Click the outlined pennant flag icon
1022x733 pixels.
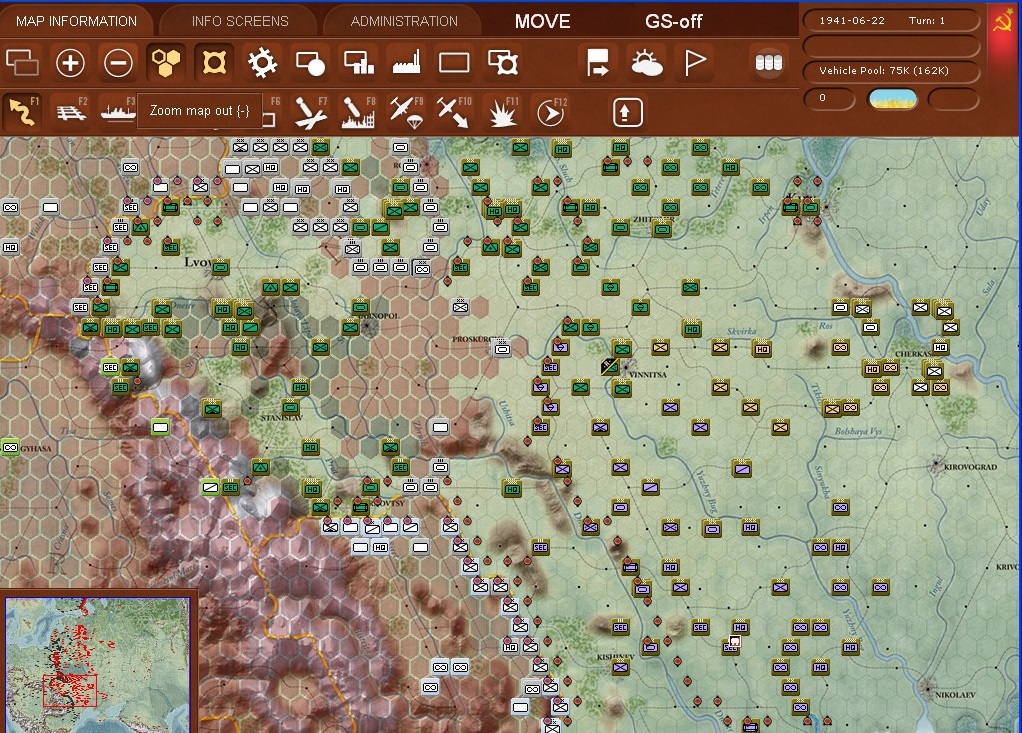[695, 63]
